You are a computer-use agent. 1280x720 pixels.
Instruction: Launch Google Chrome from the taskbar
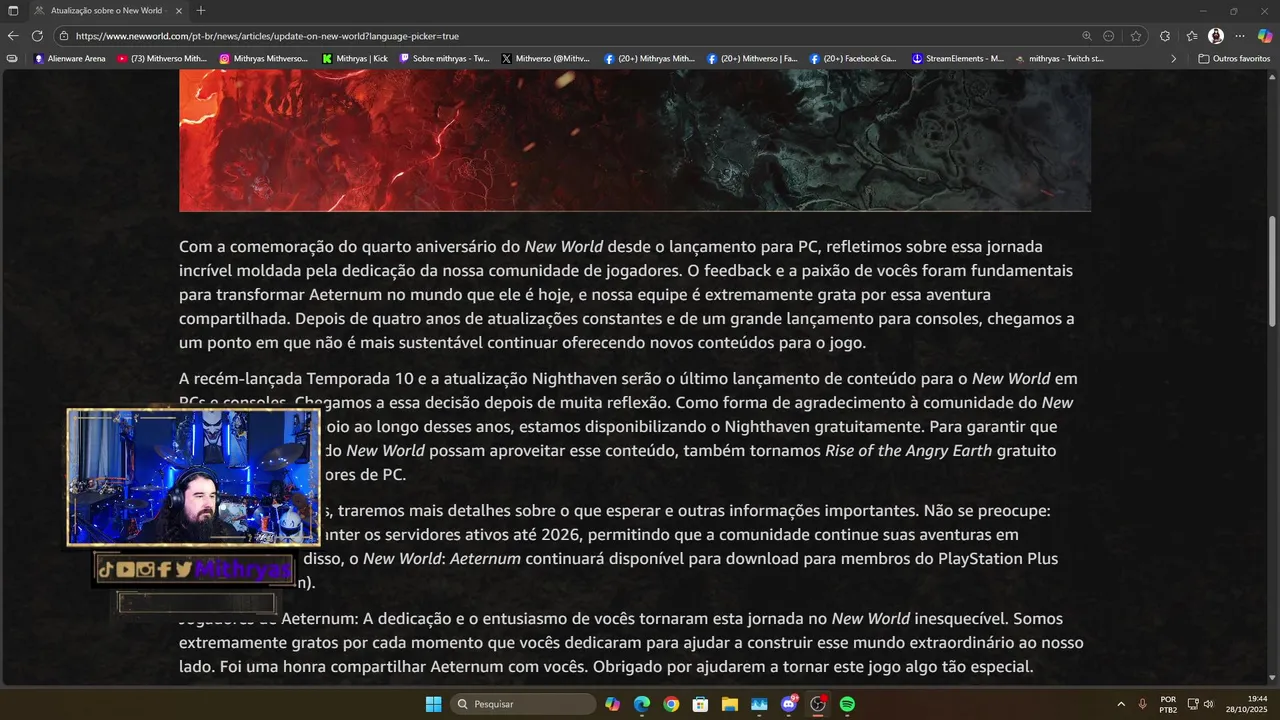671,704
